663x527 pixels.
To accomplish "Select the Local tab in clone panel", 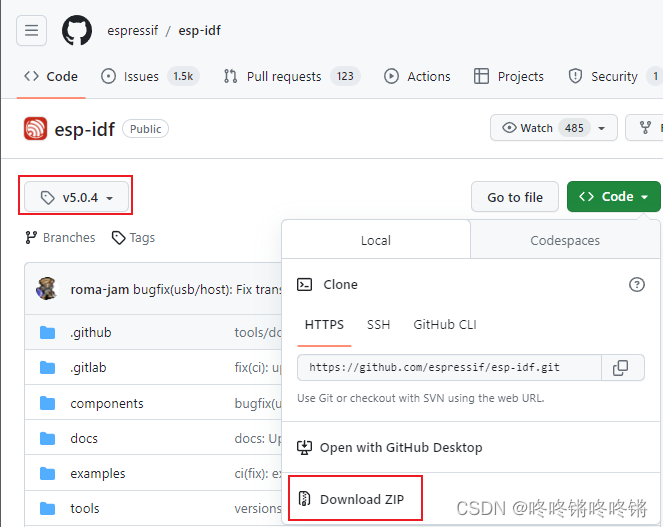I will [x=376, y=240].
